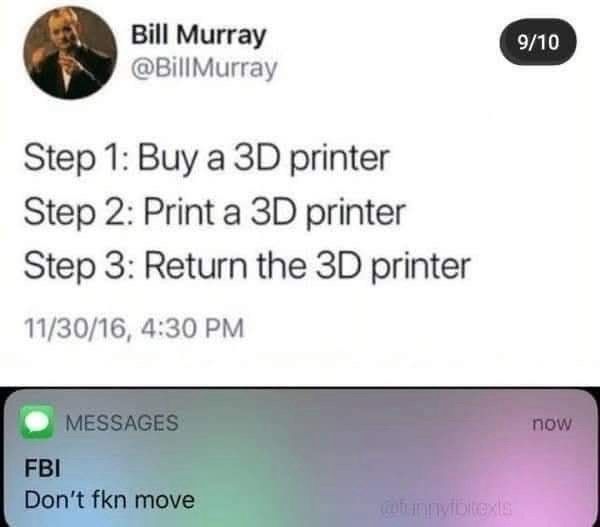Open Bill Murray's profile picture
Image resolution: width=600 pixels, height=527 pixels.
pyautogui.click(x=70, y=52)
